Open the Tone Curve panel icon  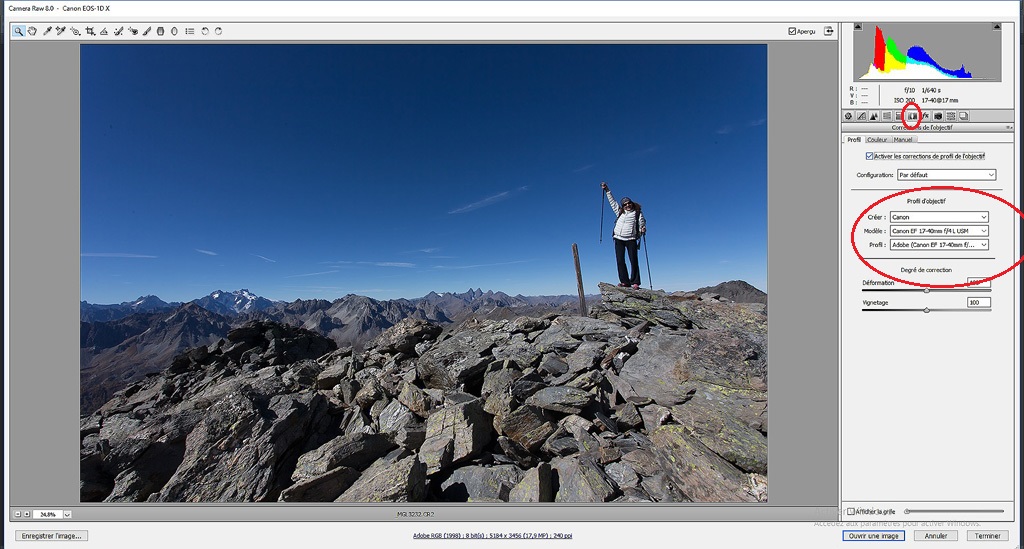click(x=861, y=116)
